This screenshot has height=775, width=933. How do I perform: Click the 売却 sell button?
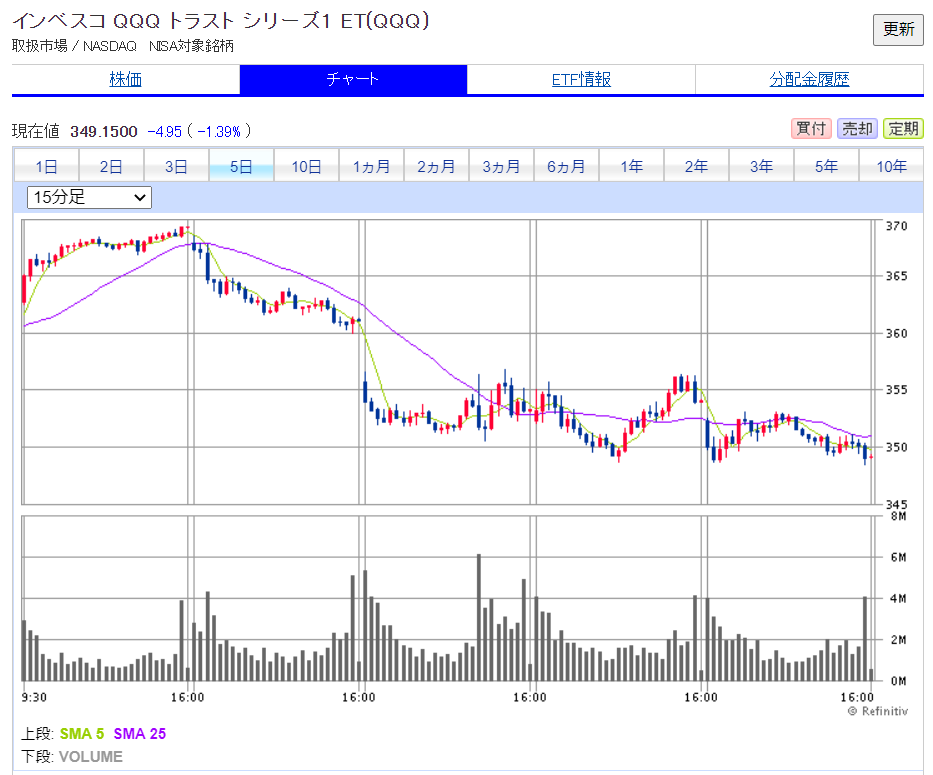pos(857,129)
